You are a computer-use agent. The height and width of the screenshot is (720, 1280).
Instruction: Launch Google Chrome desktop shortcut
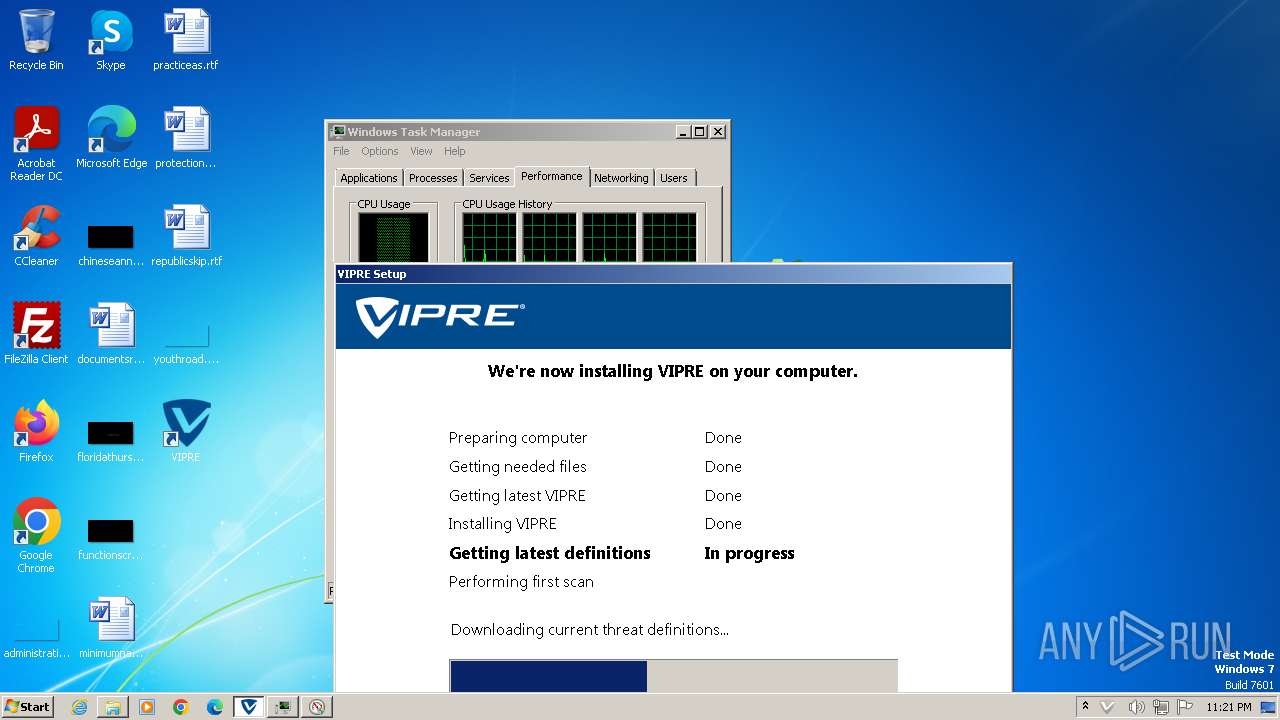pyautogui.click(x=36, y=535)
